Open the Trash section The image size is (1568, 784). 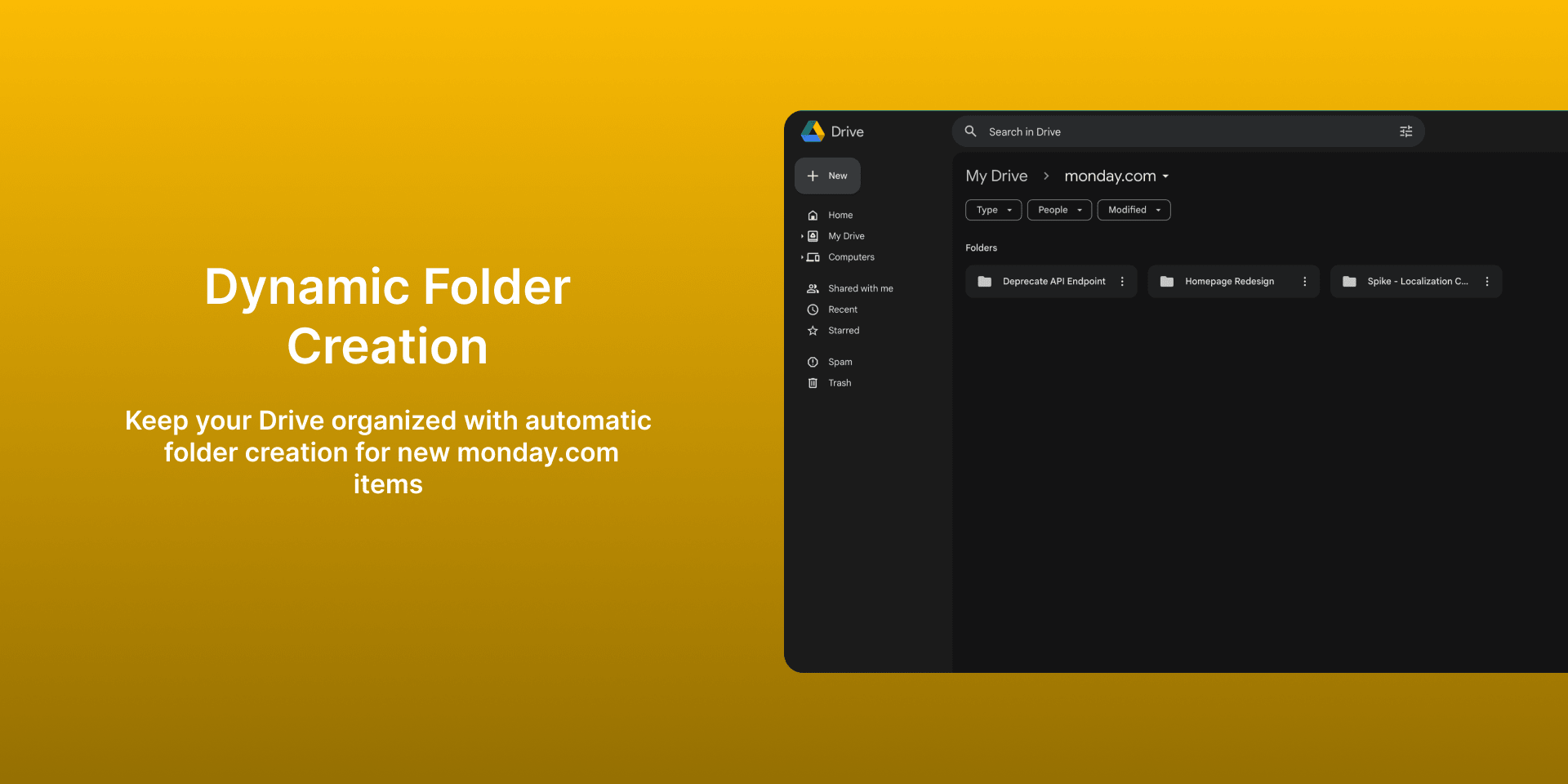pos(840,383)
